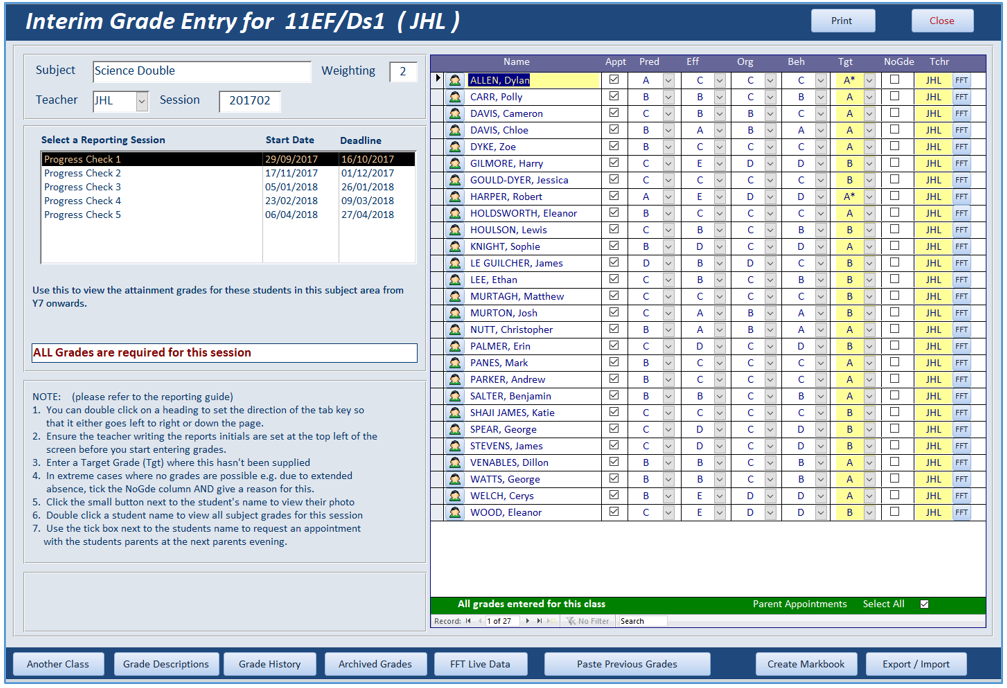The height and width of the screenshot is (688, 1007).
Task: Open Pred dropdown for ALLEN, Dylan
Action: point(669,80)
